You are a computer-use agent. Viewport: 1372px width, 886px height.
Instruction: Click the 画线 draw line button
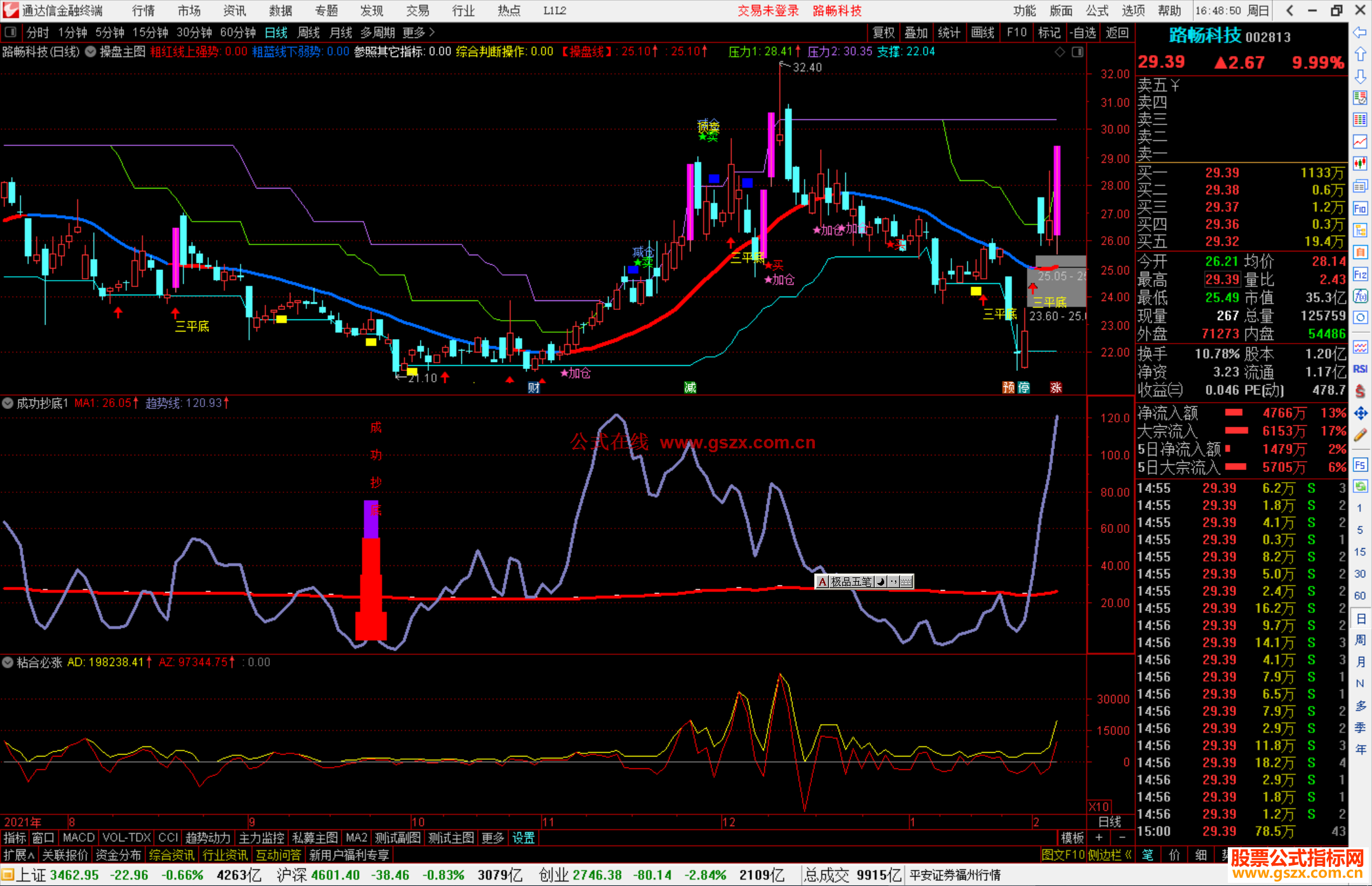[x=983, y=32]
